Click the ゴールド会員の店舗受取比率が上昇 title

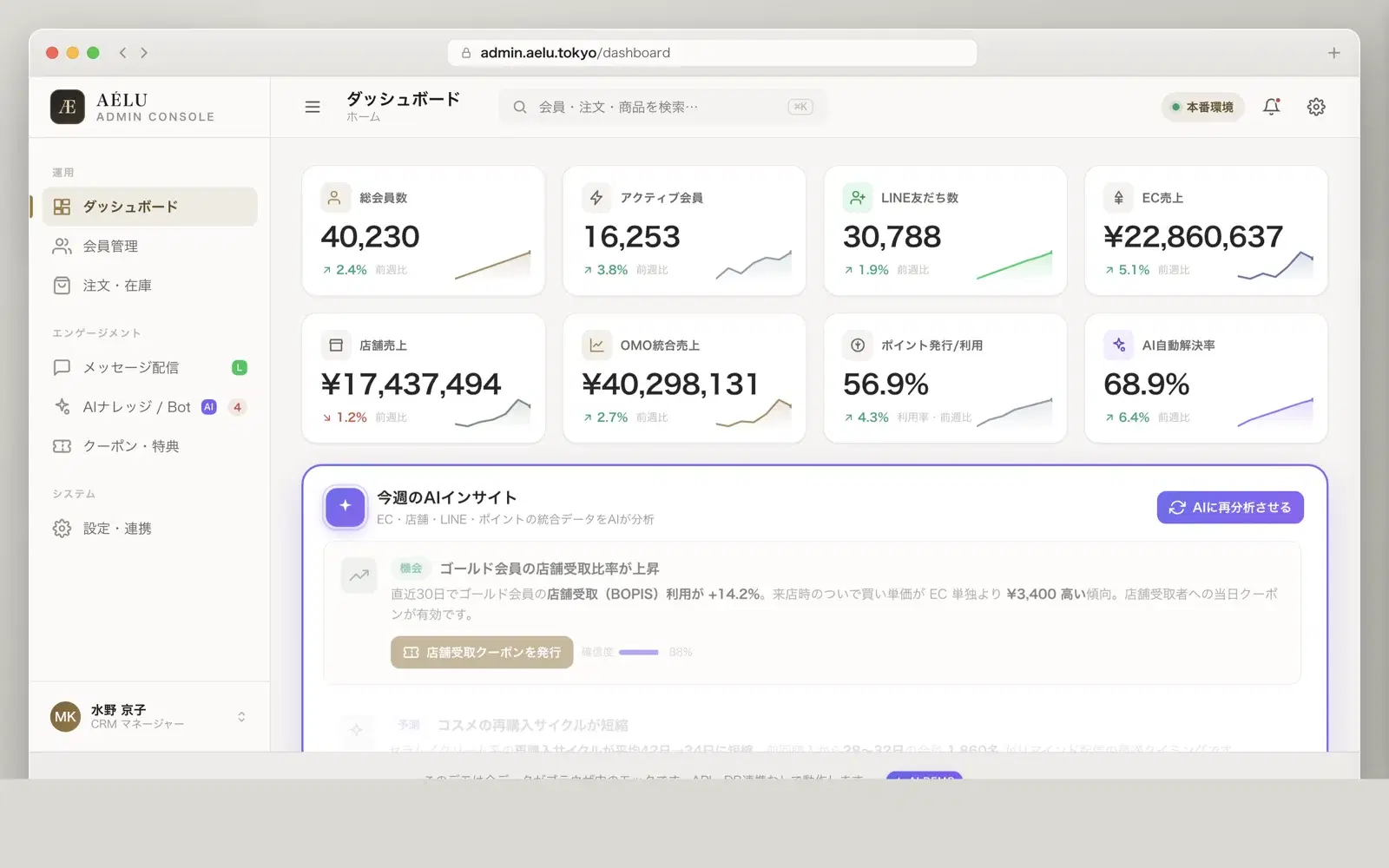[x=550, y=569]
